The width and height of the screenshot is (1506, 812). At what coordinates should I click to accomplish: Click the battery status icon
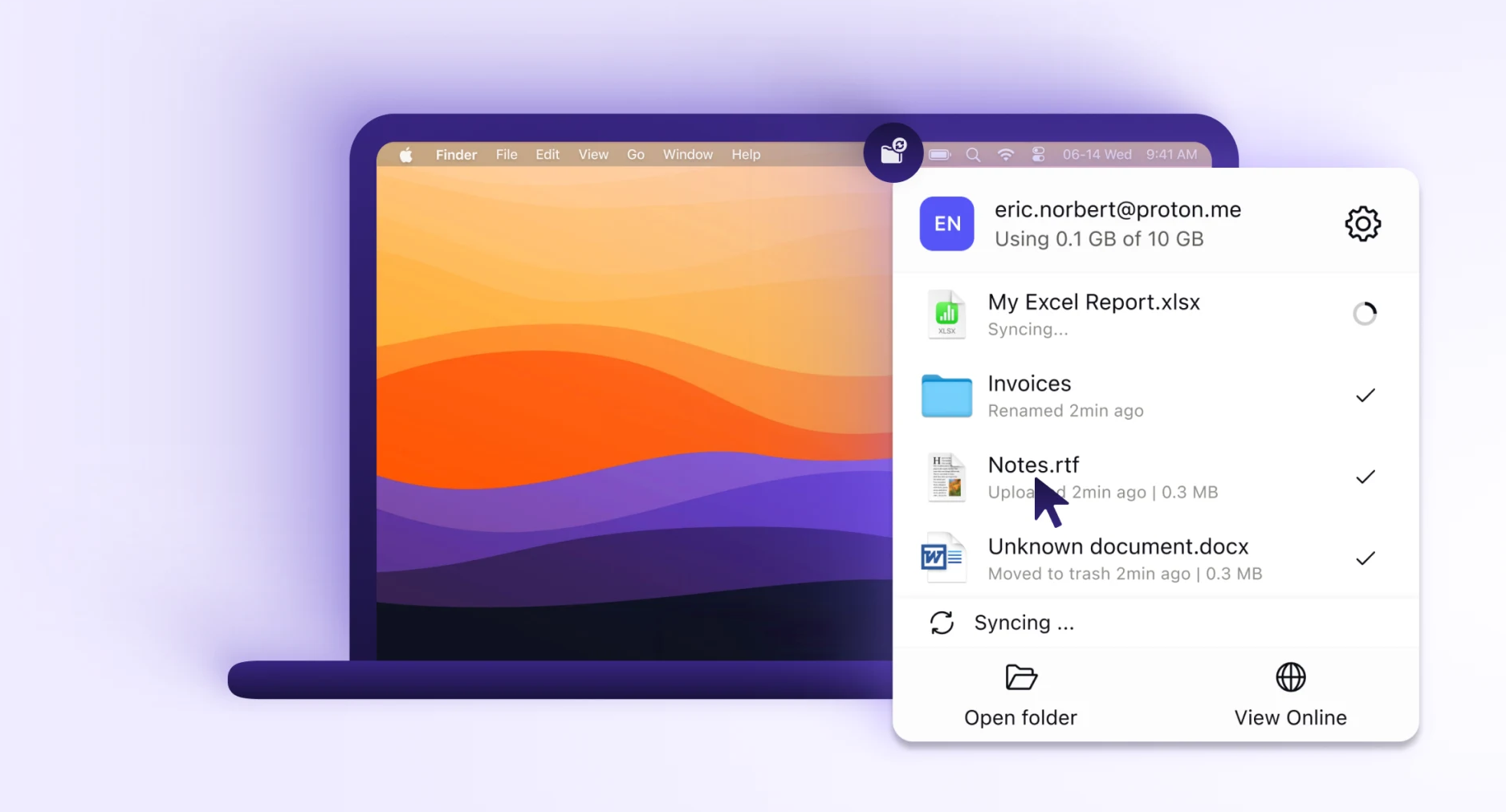click(x=939, y=155)
